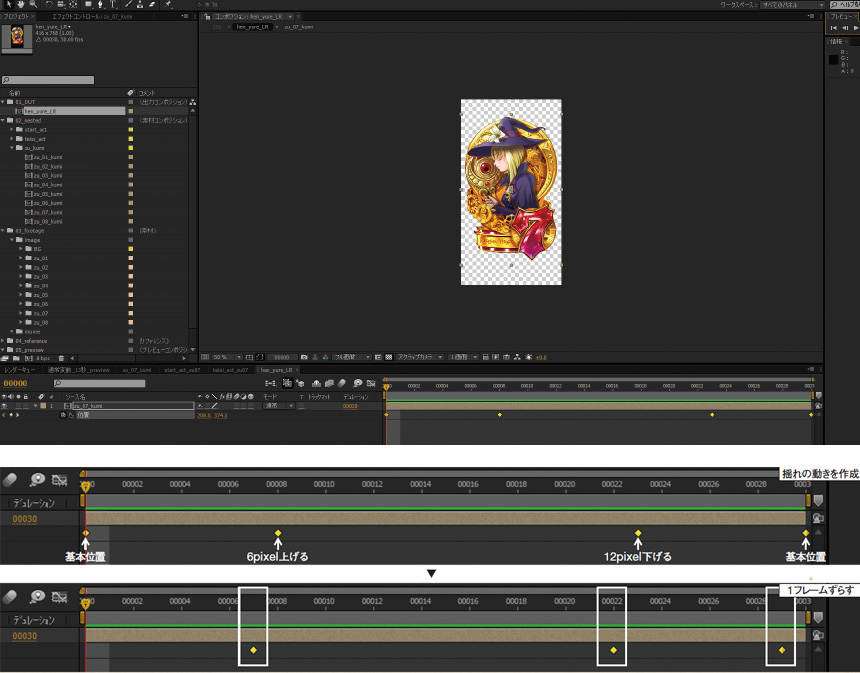Viewport: 860px width, 673px height.
Task: Show channel and color management settings
Action: (x=325, y=357)
